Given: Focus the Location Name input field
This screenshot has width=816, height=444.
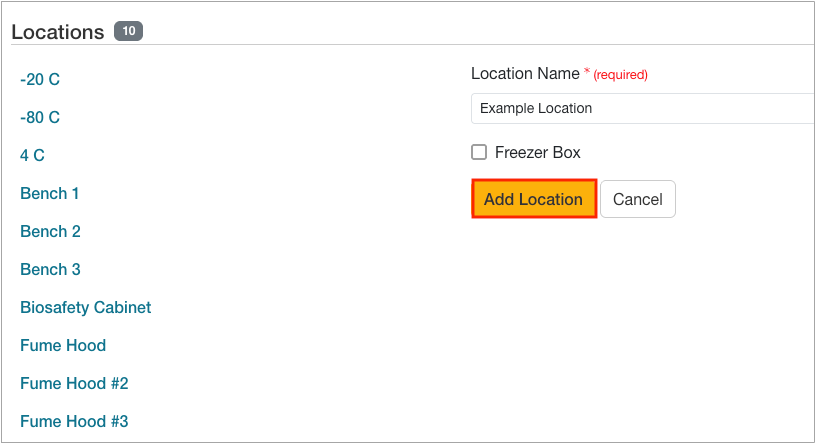Looking at the screenshot, I should pos(643,108).
